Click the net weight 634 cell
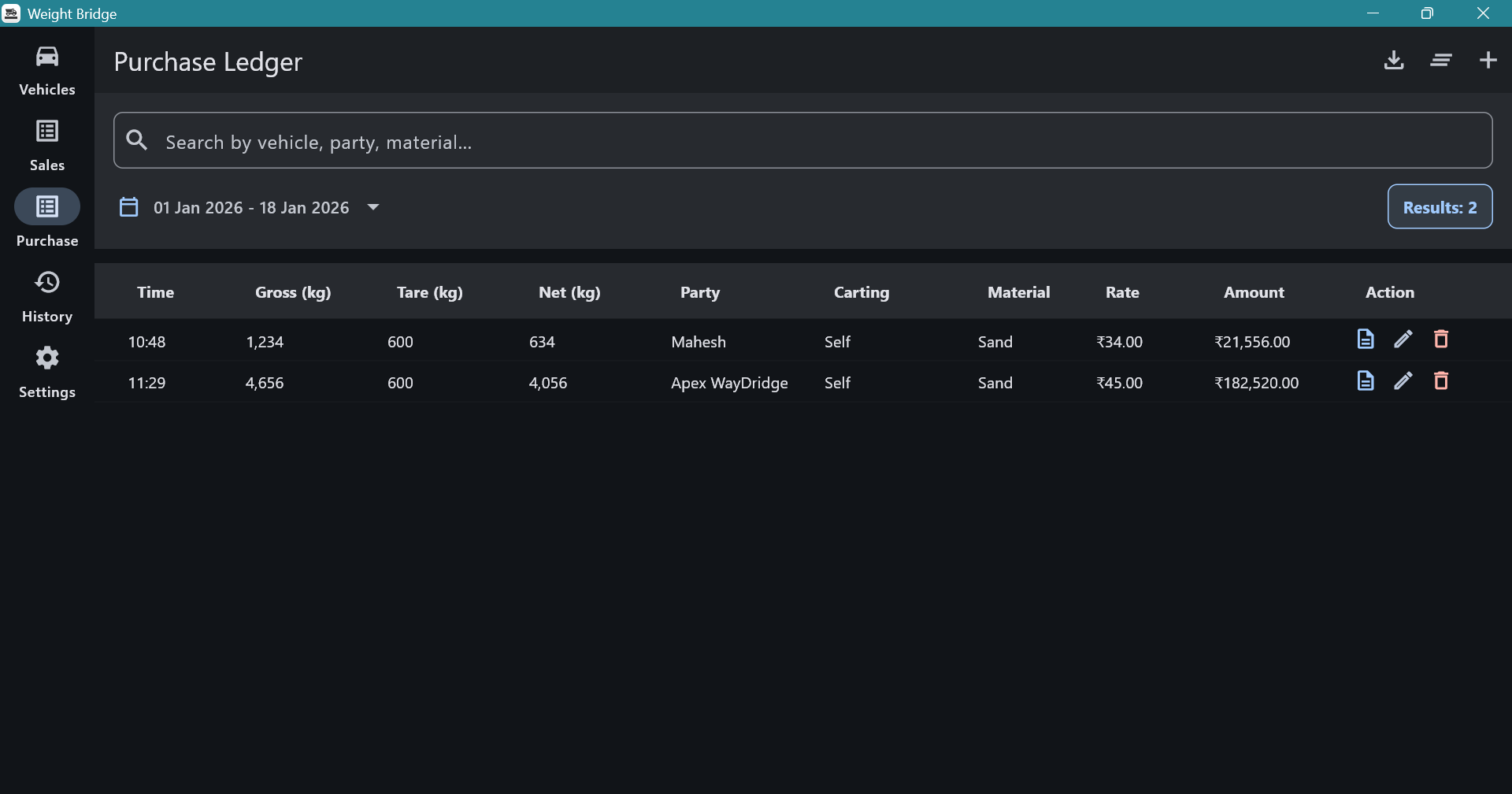This screenshot has height=794, width=1512. tap(542, 342)
